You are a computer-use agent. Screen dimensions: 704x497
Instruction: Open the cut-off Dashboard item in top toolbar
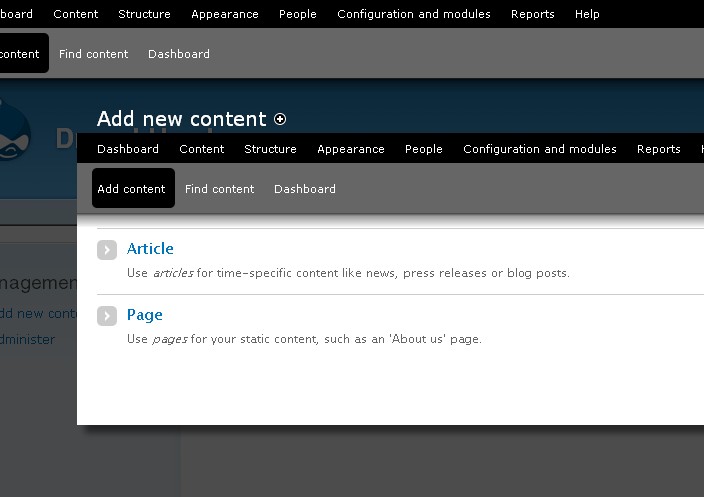(x=16, y=14)
